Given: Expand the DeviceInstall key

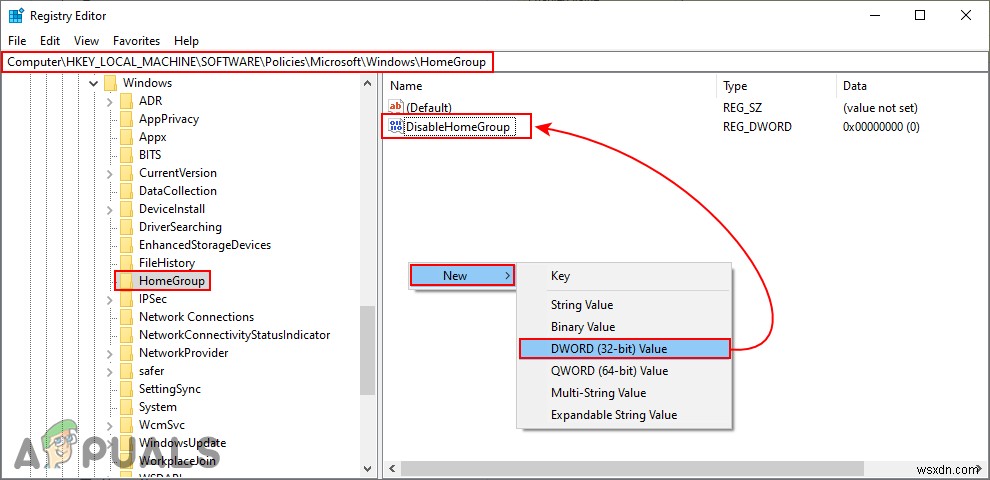Looking at the screenshot, I should 110,209.
